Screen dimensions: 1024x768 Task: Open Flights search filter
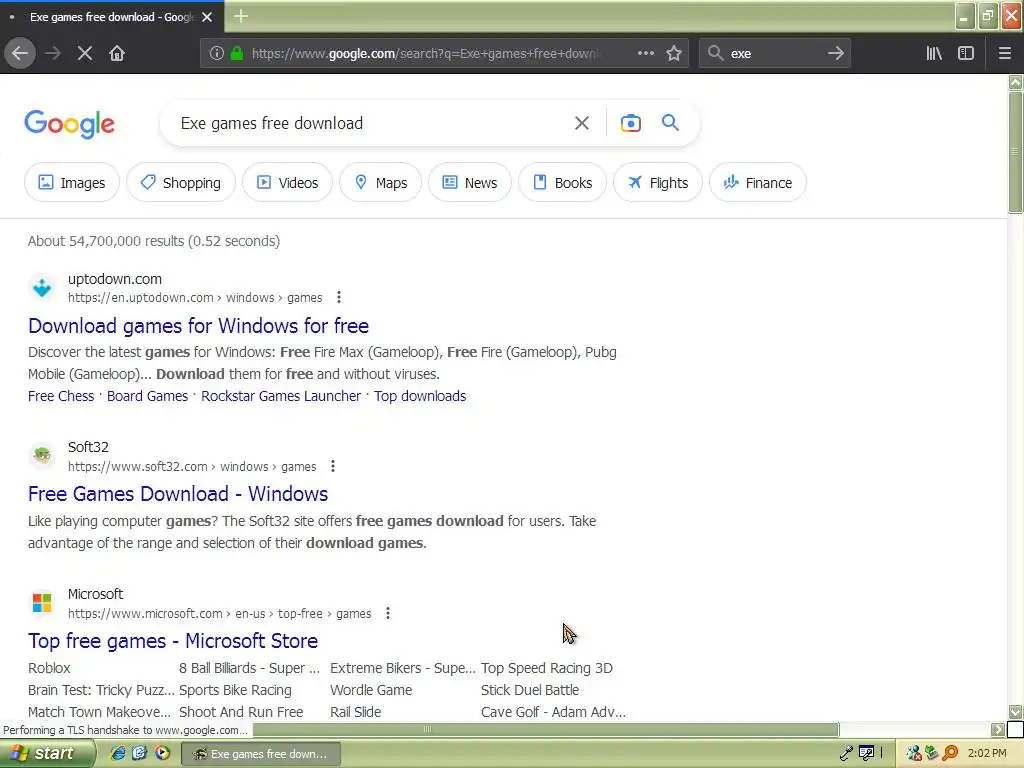coord(658,183)
